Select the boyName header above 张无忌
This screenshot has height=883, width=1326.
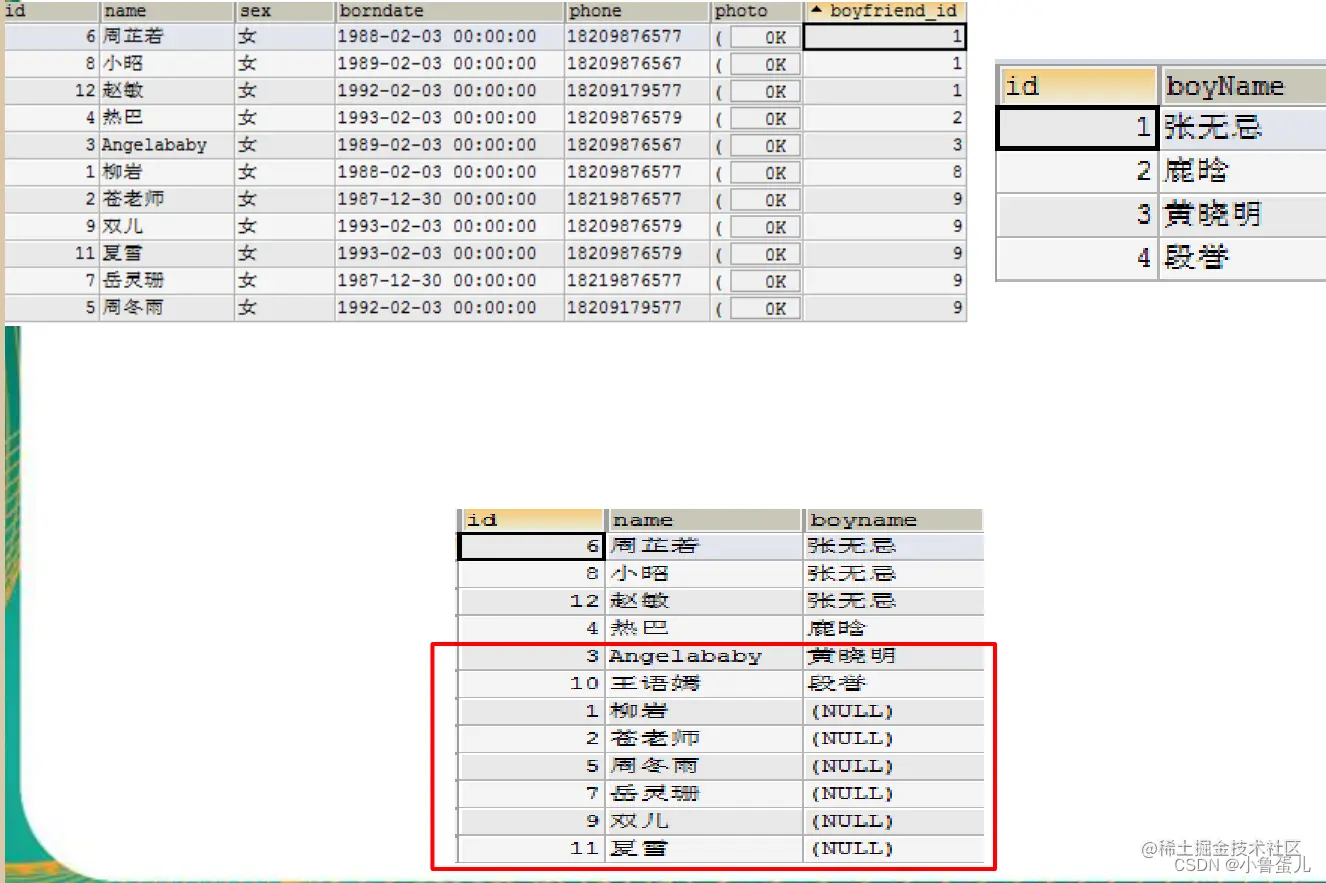(x=1242, y=85)
